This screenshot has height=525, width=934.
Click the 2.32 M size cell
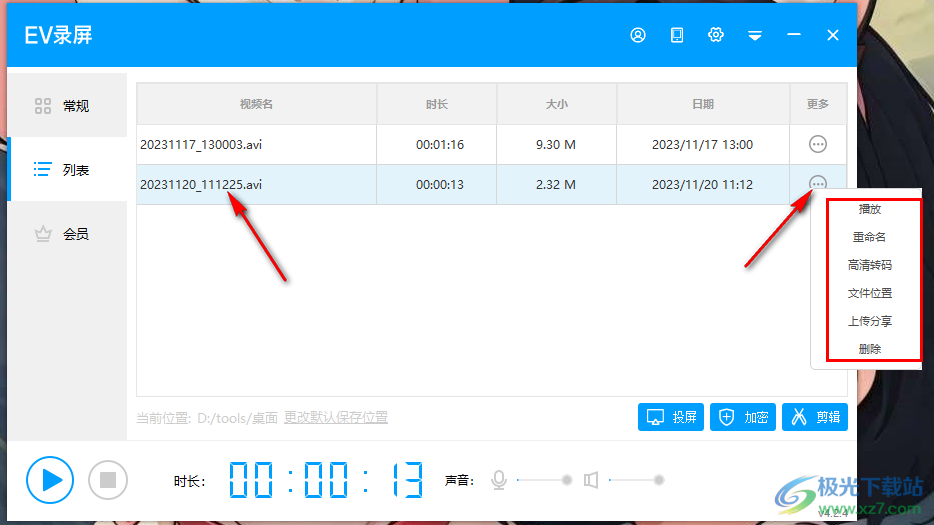(x=556, y=185)
